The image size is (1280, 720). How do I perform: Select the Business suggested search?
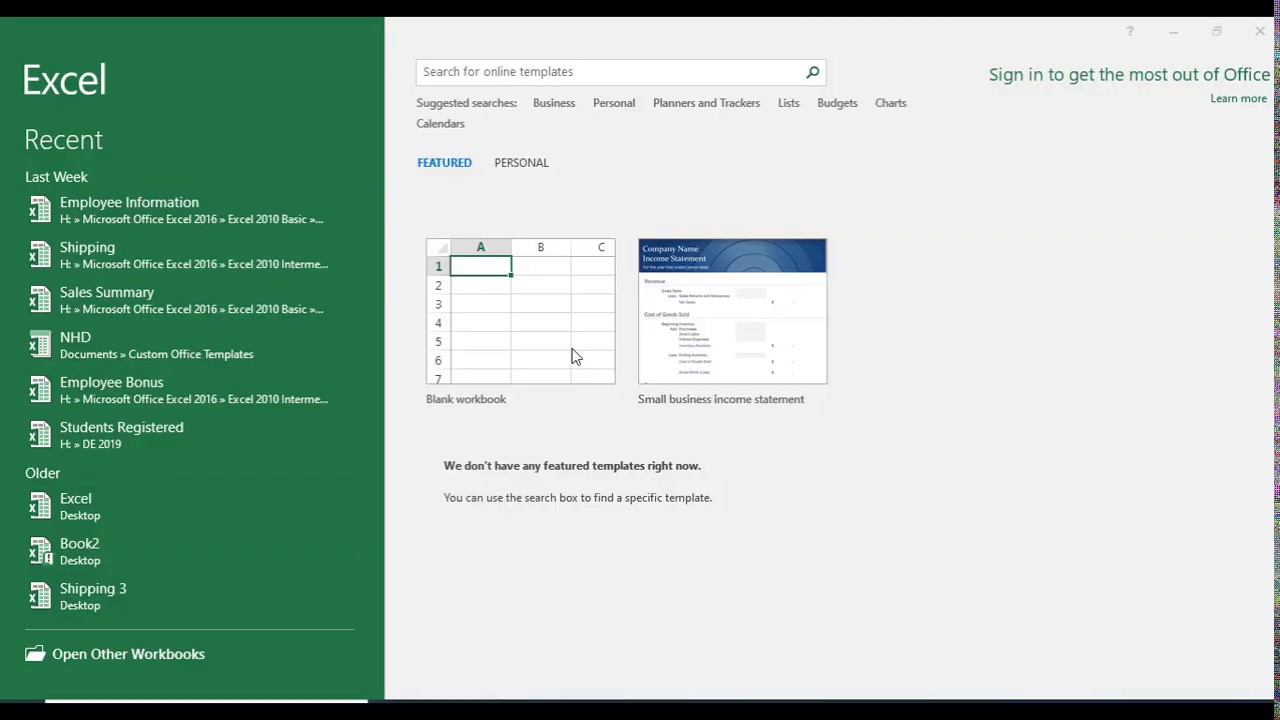click(x=554, y=103)
